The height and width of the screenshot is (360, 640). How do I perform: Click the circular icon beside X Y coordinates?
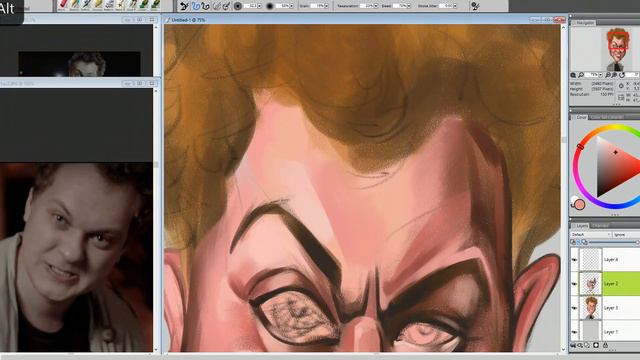pos(621,86)
